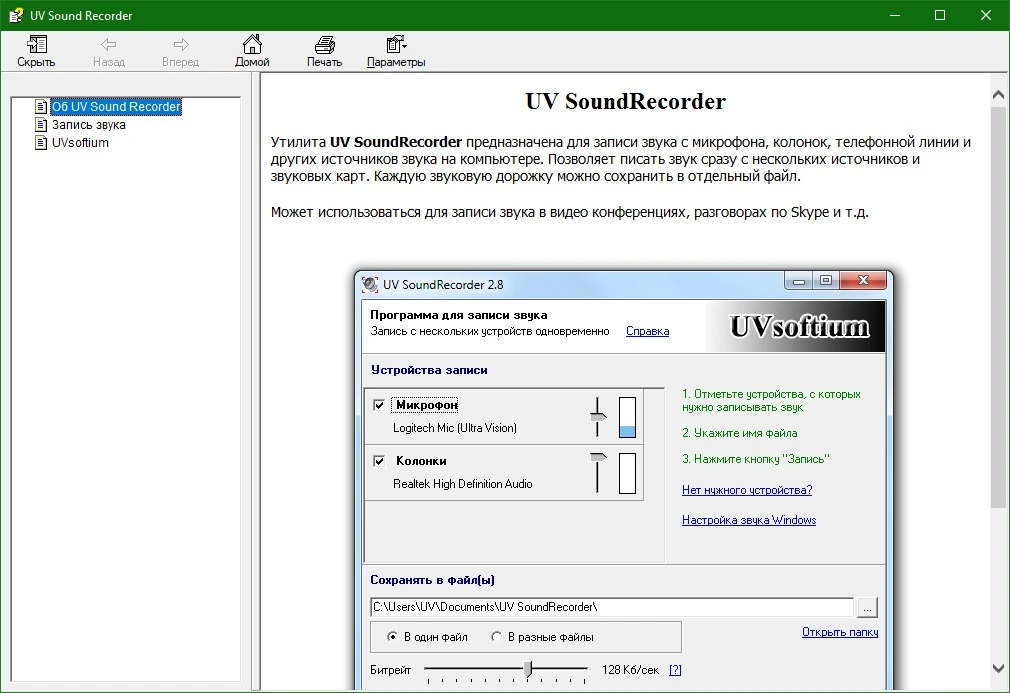
Task: Click the 'Нет нужного устройства?' link
Action: click(747, 490)
